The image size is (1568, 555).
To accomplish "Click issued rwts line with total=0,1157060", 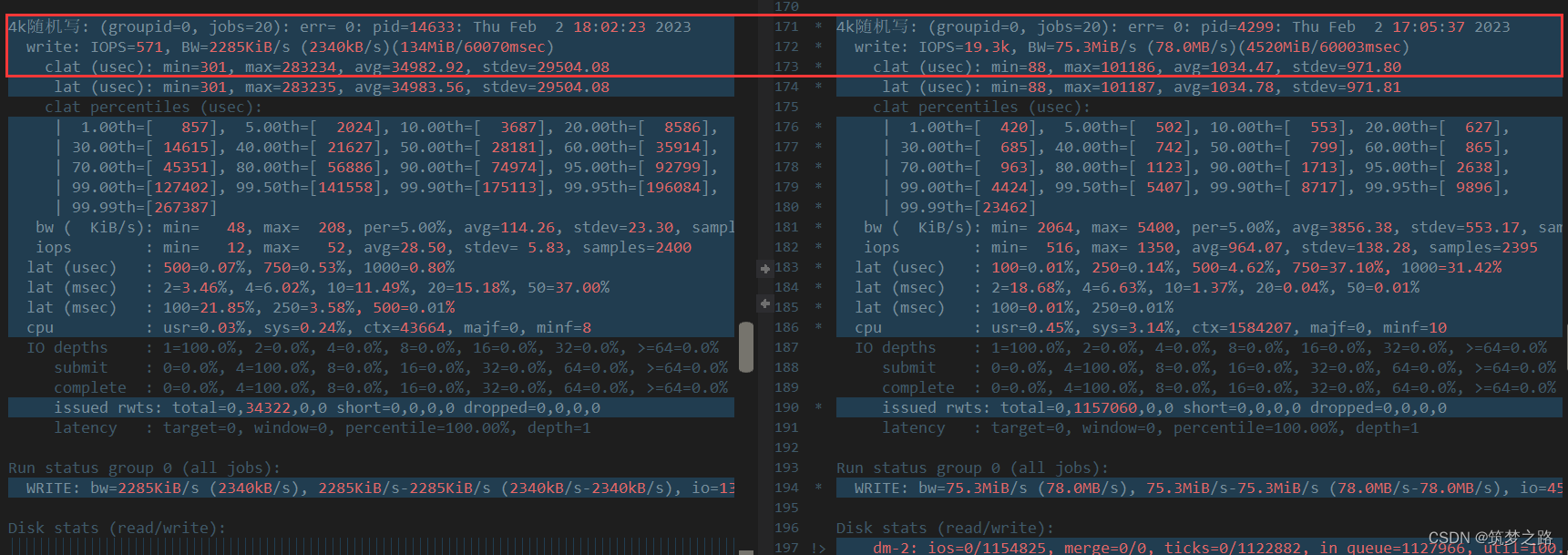I will 1164,408.
